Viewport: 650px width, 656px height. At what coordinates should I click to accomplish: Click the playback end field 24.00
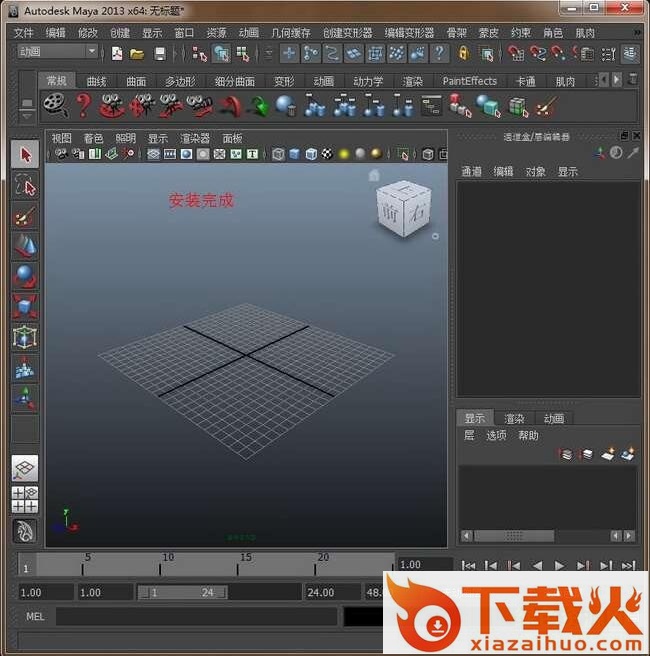[x=332, y=592]
